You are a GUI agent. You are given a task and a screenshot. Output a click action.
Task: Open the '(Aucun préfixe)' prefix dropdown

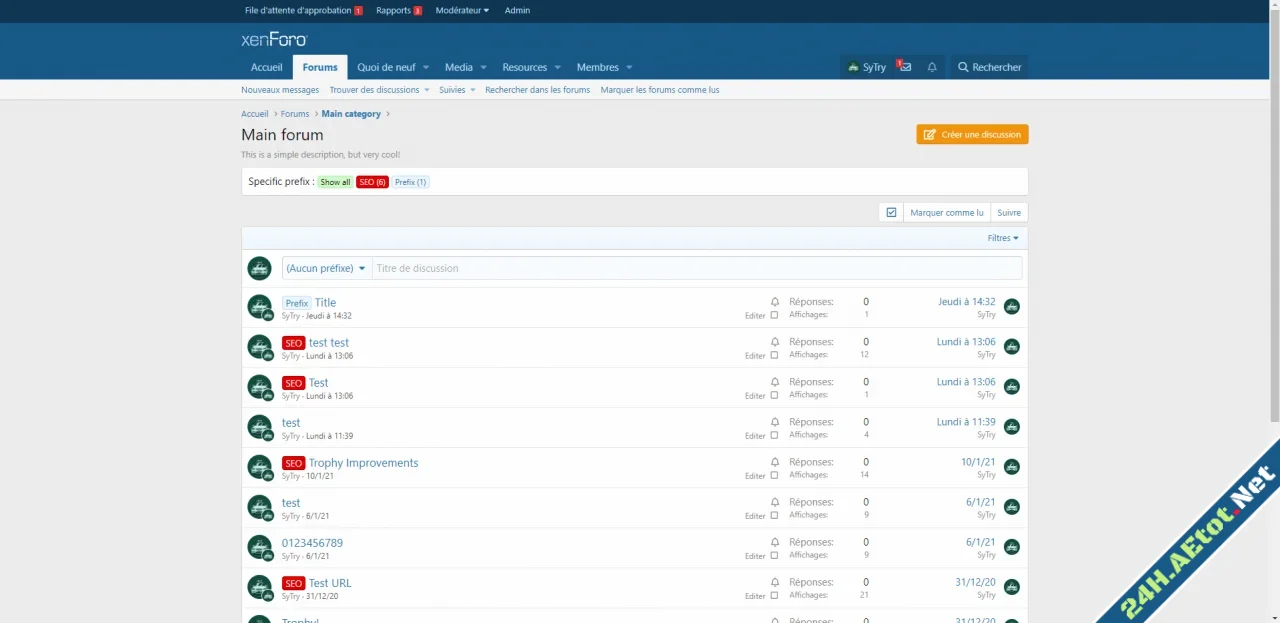(x=326, y=268)
